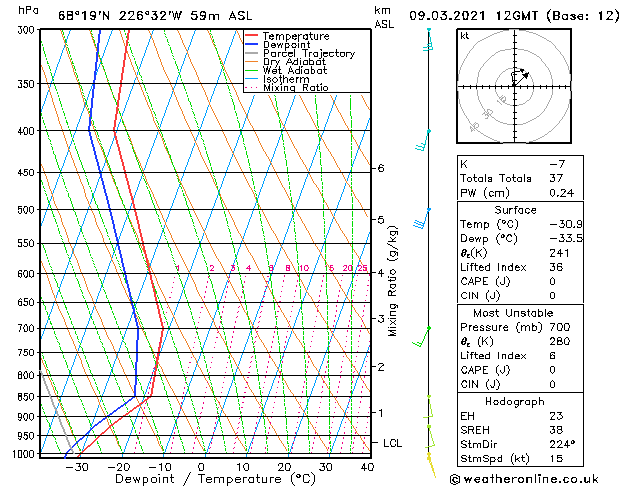Click the blue Dewpoint legend line
The width and height of the screenshot is (629, 486).
tap(252, 45)
